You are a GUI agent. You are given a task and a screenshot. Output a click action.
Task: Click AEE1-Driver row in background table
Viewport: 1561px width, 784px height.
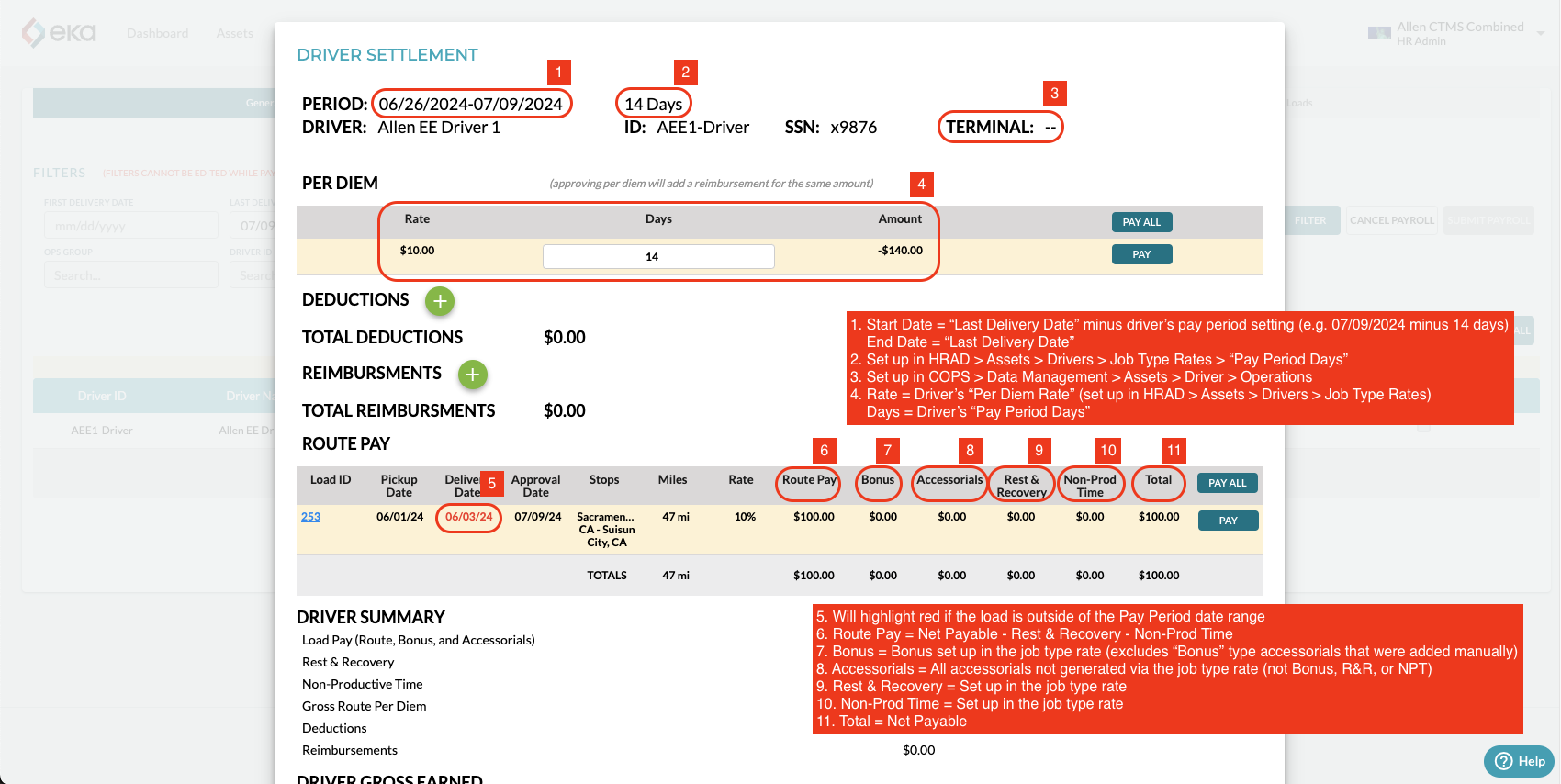102,430
